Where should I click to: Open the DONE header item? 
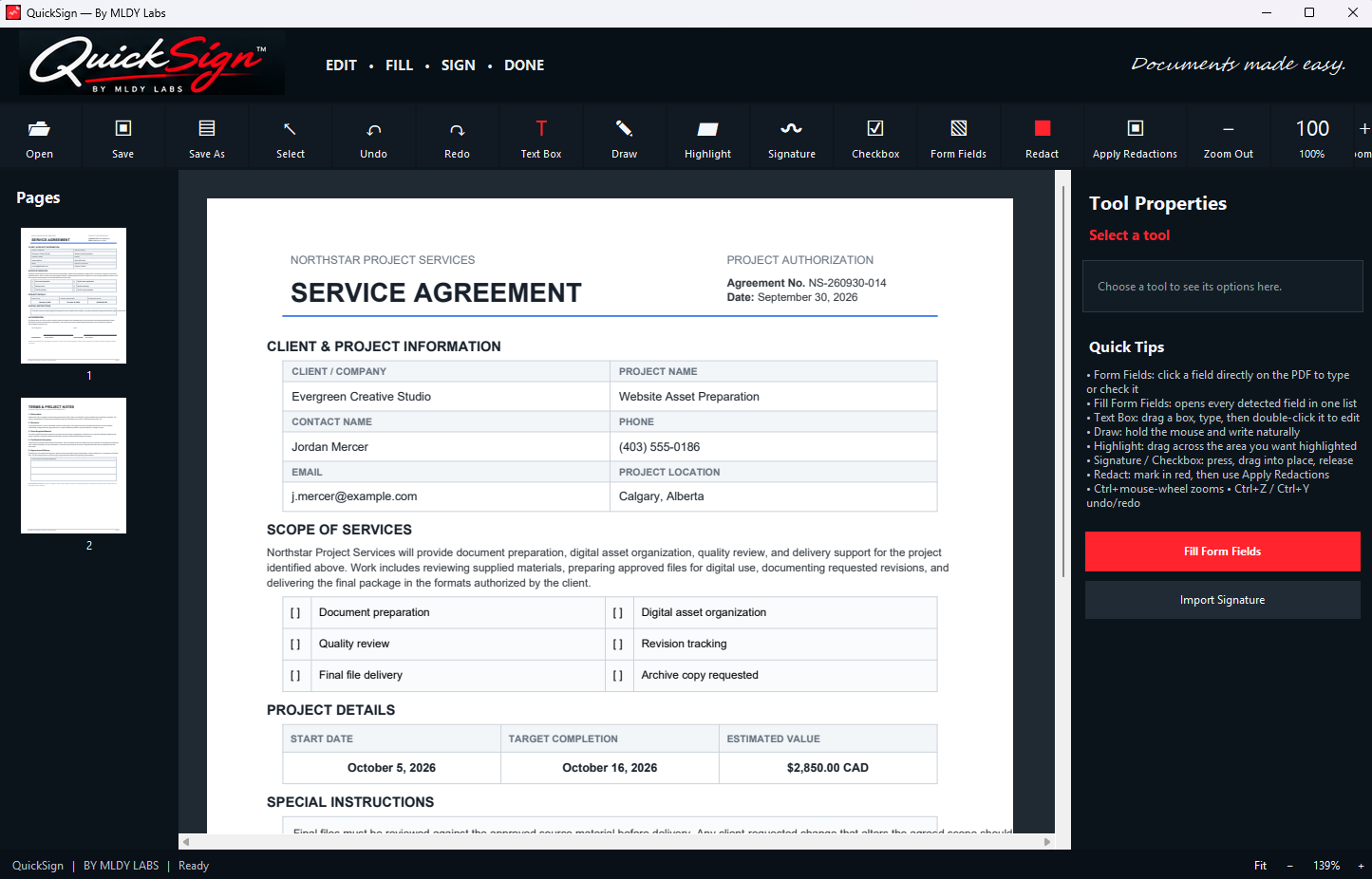[524, 65]
